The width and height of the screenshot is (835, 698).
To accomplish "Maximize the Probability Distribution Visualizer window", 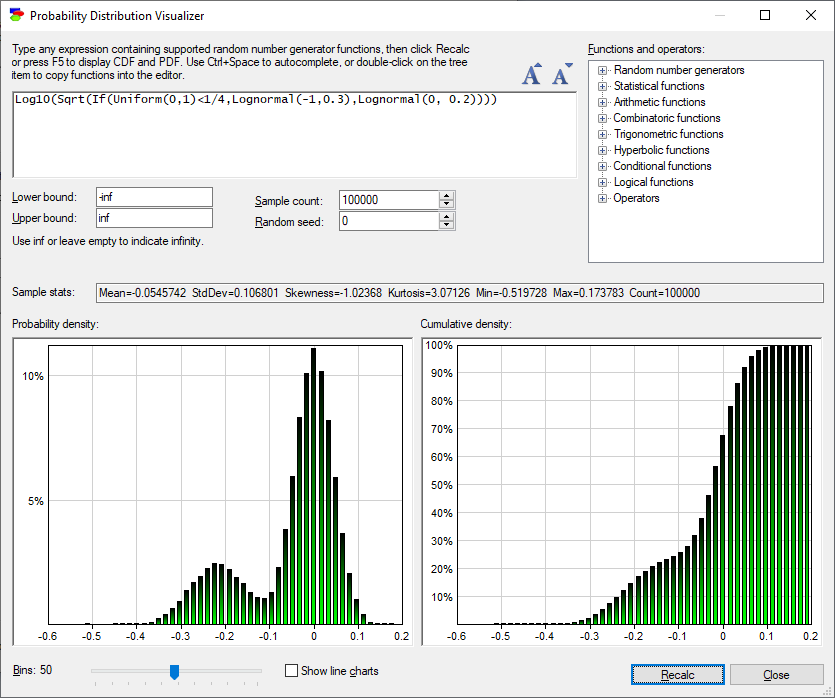I will (765, 15).
